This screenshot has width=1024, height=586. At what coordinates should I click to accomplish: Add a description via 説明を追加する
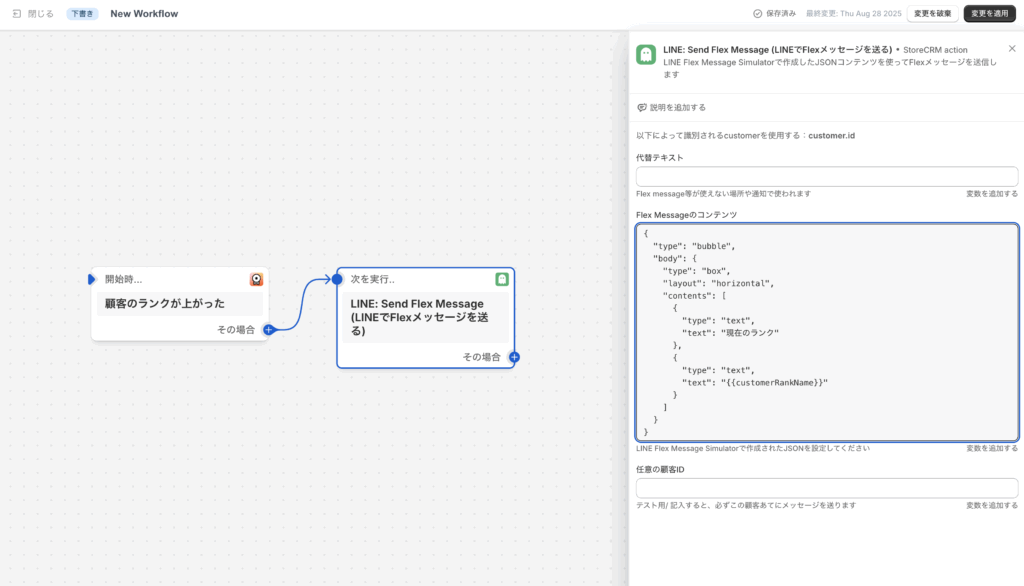pyautogui.click(x=678, y=108)
